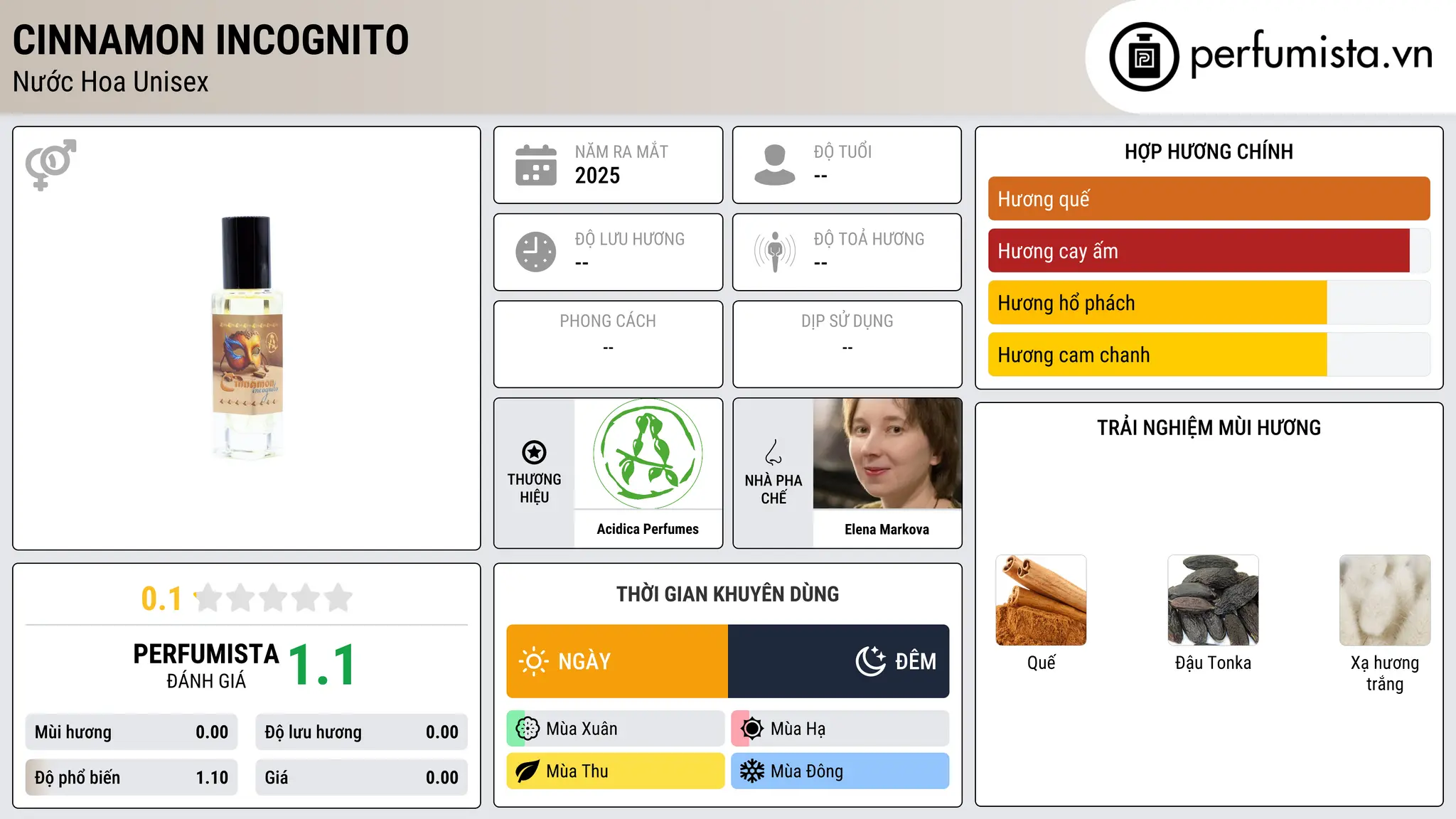Click the Dịp sử dụng label

coord(847,321)
